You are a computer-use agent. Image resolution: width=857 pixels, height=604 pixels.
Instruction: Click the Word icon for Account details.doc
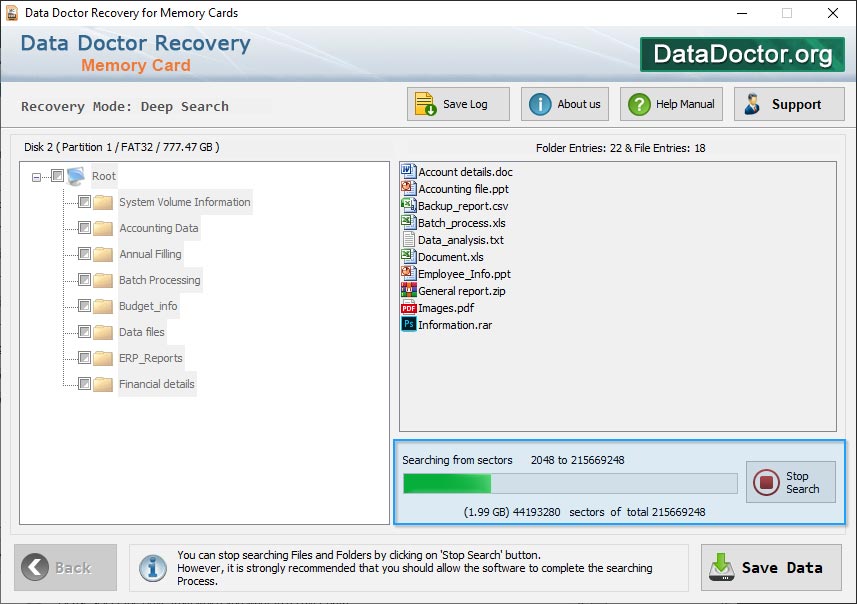pos(408,172)
